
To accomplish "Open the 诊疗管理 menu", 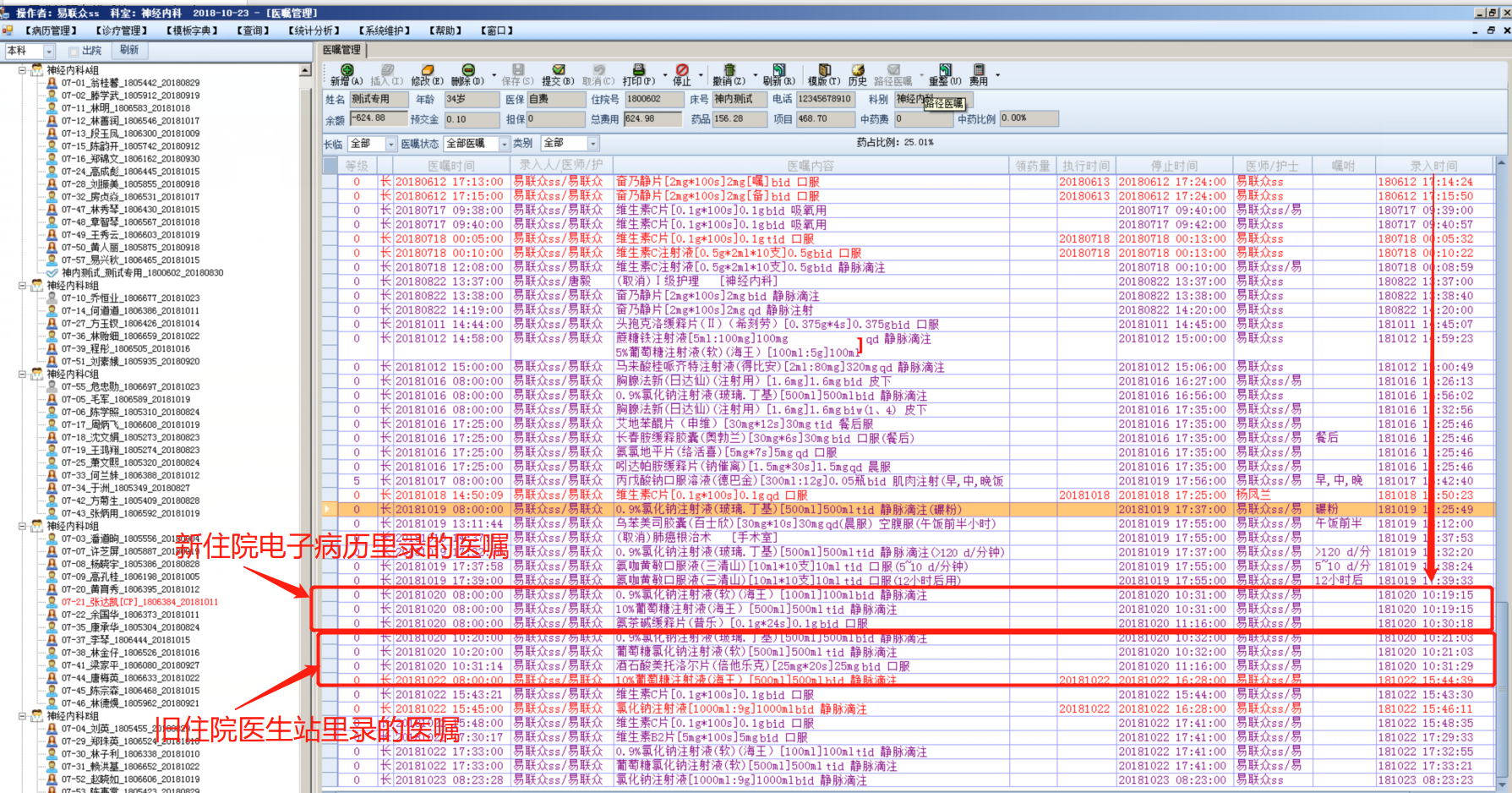I will 122,31.
